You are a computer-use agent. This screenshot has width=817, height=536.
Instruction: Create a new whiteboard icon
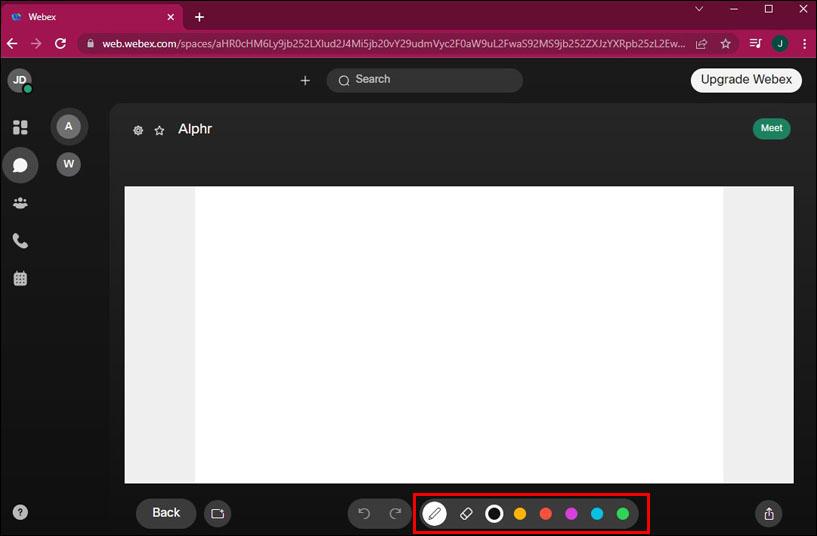tap(217, 514)
